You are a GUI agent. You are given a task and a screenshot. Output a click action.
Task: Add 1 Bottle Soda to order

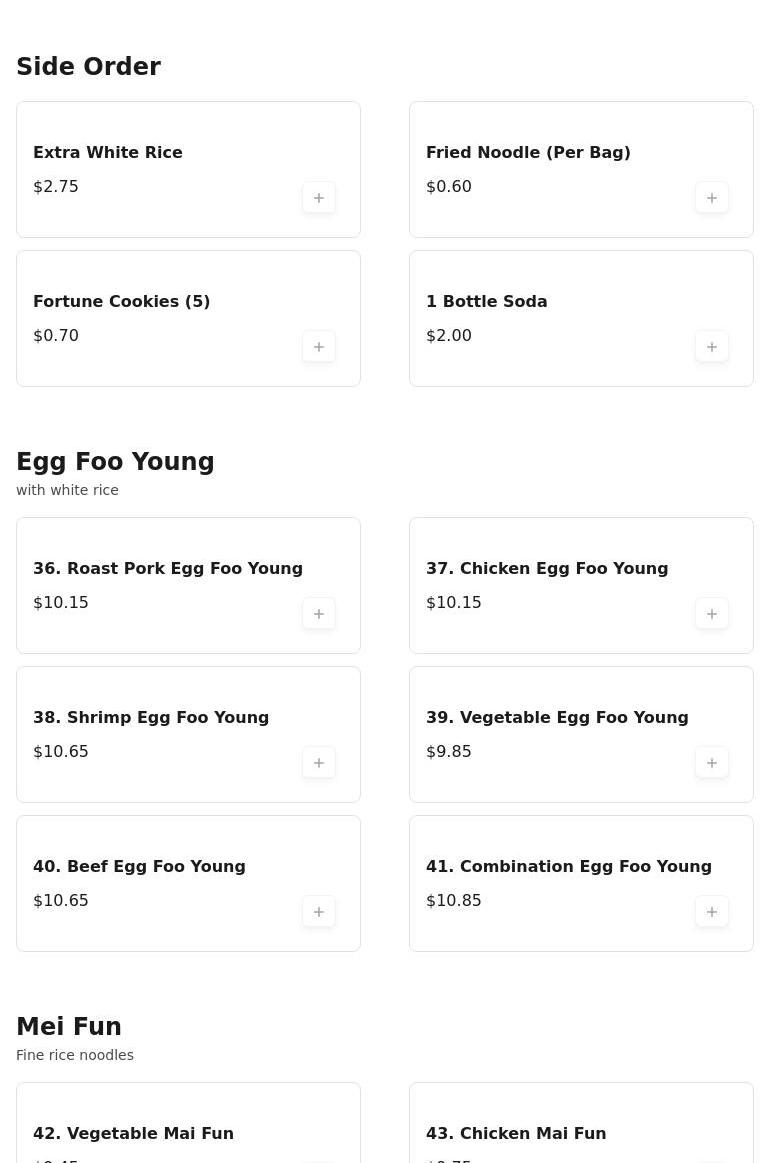coord(712,347)
